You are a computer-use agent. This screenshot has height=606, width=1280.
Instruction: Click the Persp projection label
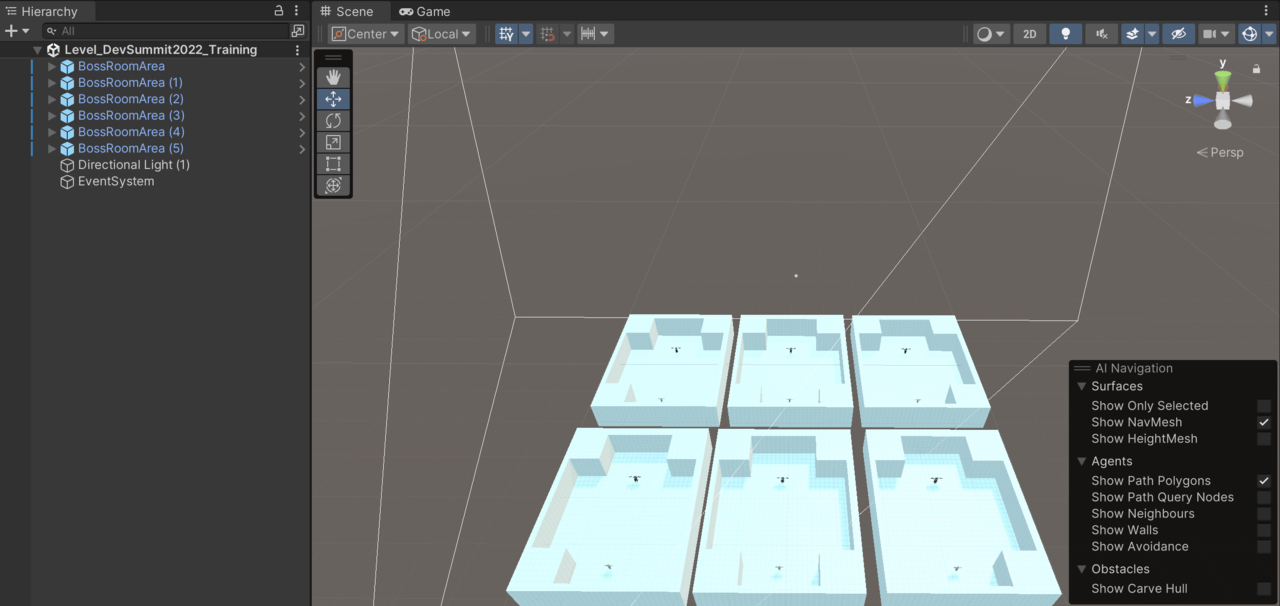(1221, 153)
